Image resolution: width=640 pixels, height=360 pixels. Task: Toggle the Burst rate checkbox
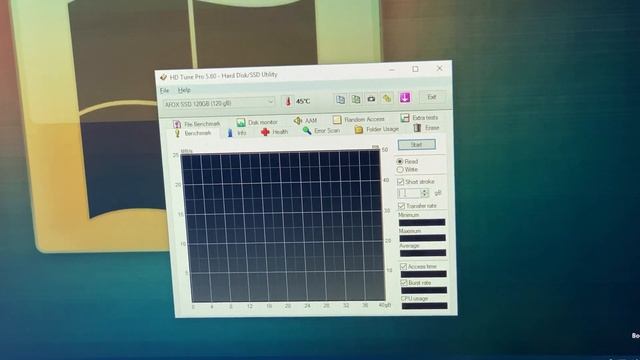[404, 283]
